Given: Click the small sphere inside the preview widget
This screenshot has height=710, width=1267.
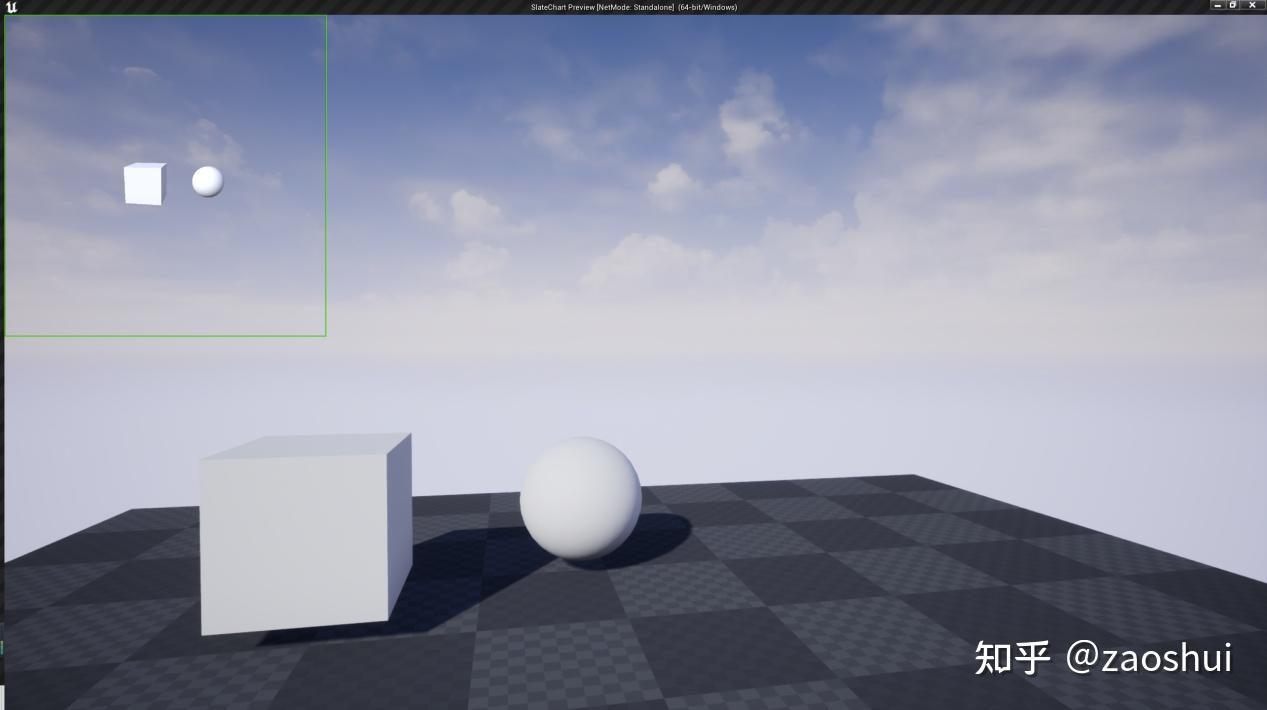Looking at the screenshot, I should pos(206,182).
